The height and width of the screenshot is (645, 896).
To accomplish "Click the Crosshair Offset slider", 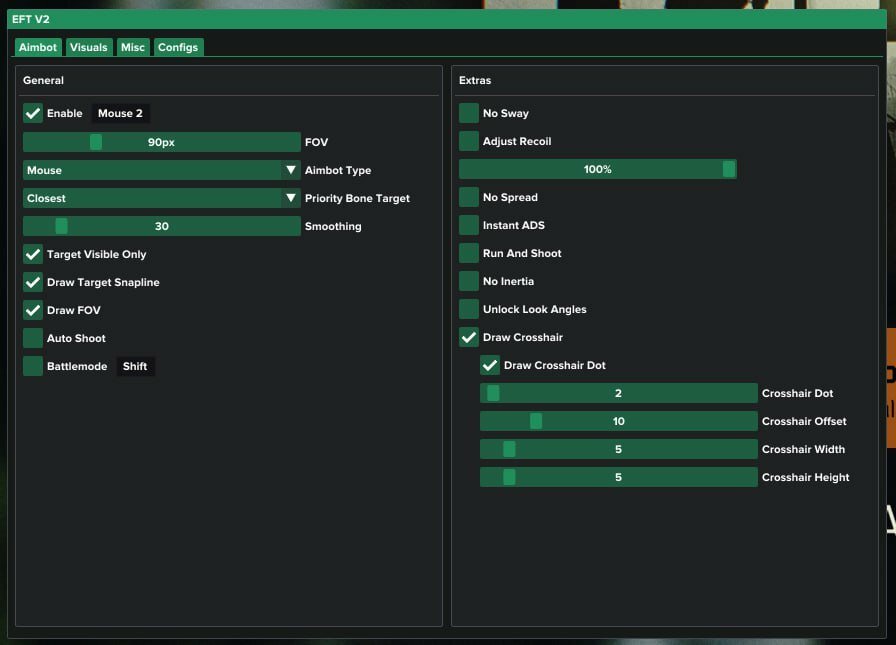I will click(618, 421).
